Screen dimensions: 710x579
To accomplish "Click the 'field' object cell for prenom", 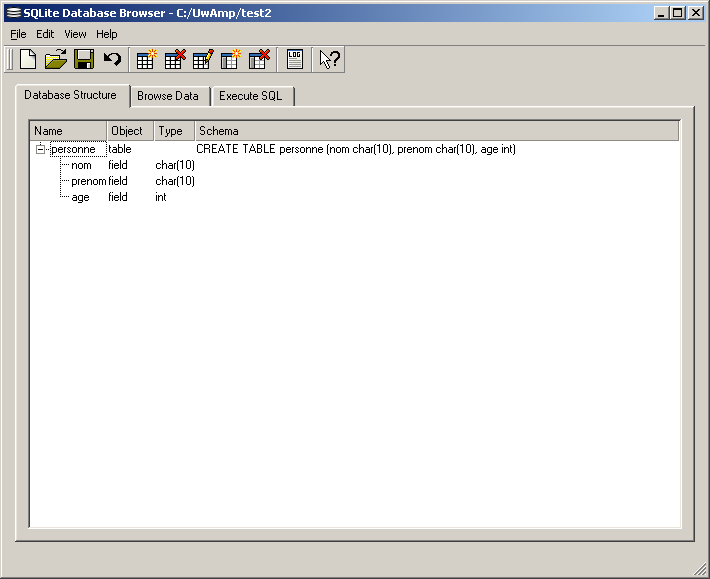I will [118, 181].
